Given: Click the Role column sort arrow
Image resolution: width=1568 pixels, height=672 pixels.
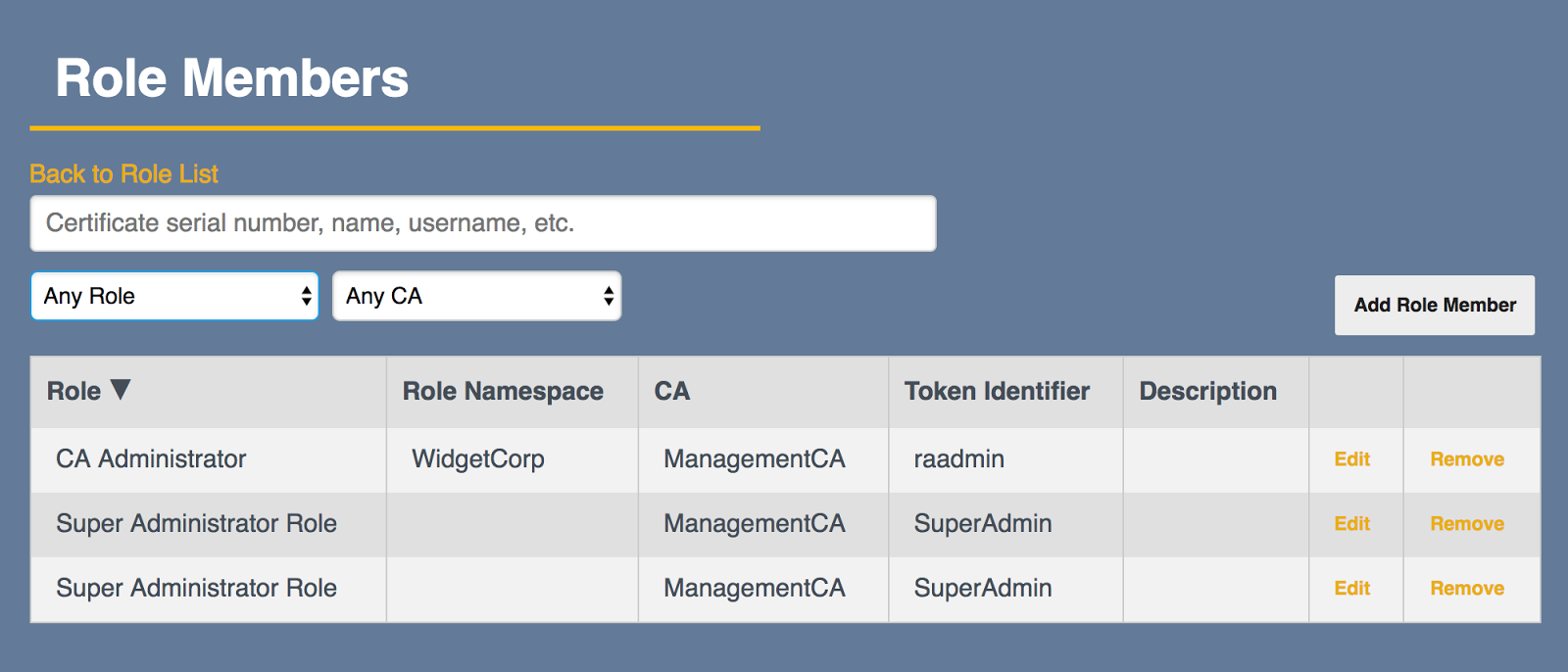Looking at the screenshot, I should 121,390.
